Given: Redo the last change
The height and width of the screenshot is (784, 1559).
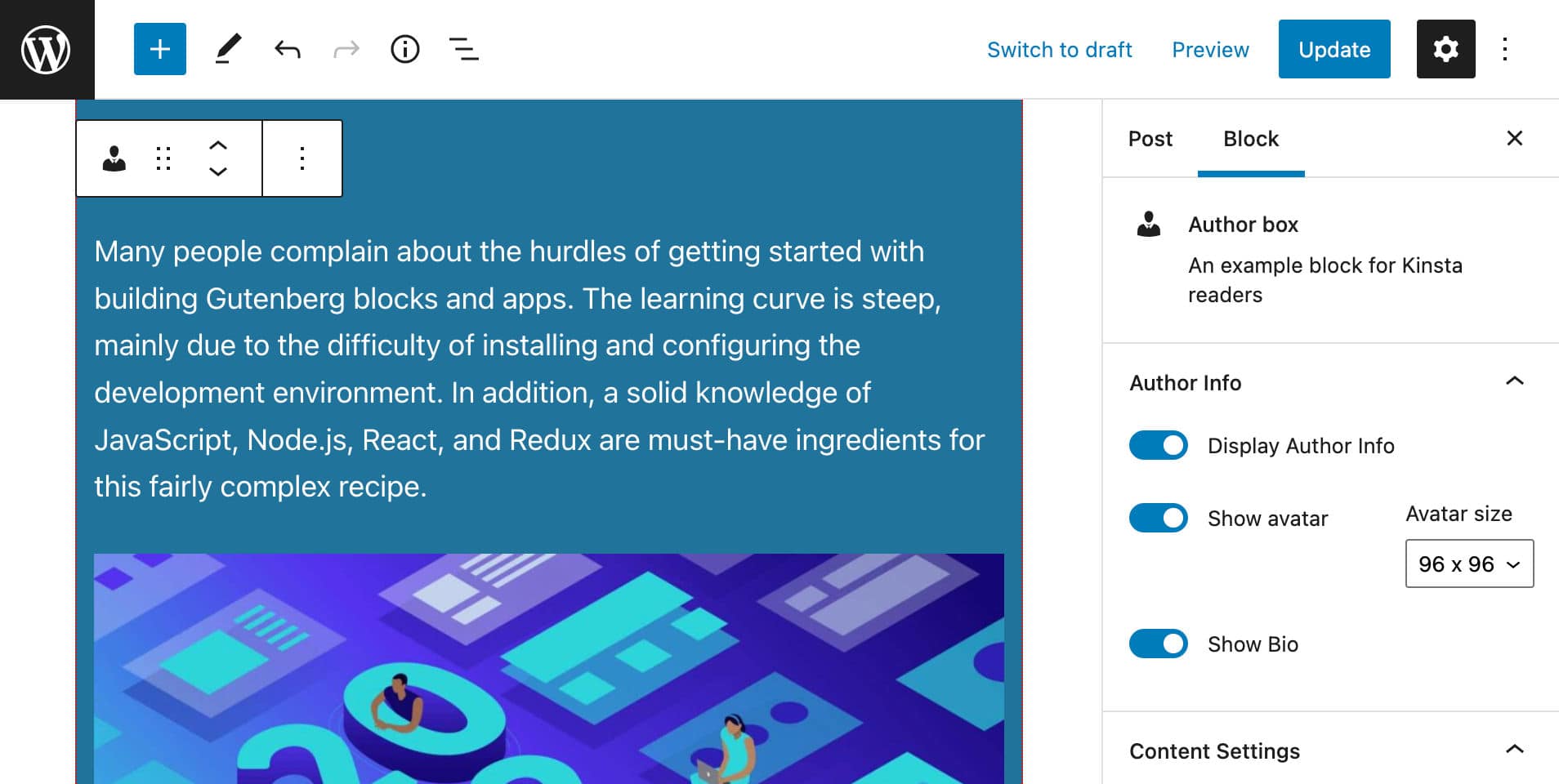Looking at the screenshot, I should (x=346, y=48).
